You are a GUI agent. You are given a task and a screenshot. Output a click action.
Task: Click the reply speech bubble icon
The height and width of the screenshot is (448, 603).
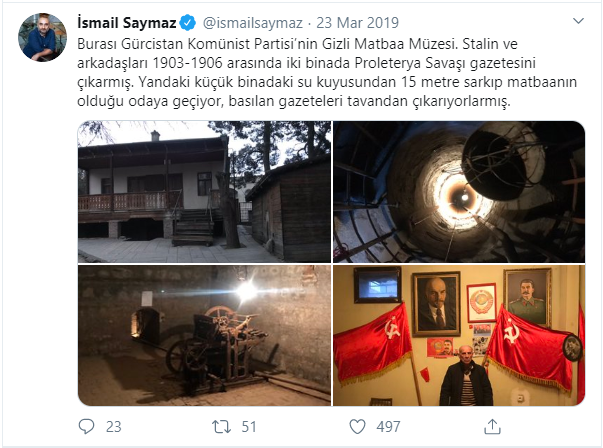[x=86, y=426]
